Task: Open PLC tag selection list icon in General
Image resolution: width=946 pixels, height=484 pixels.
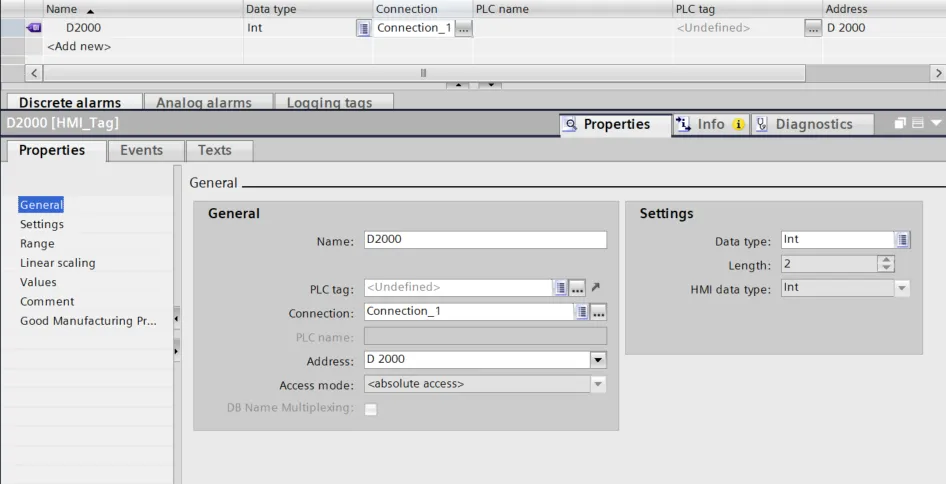Action: [561, 288]
